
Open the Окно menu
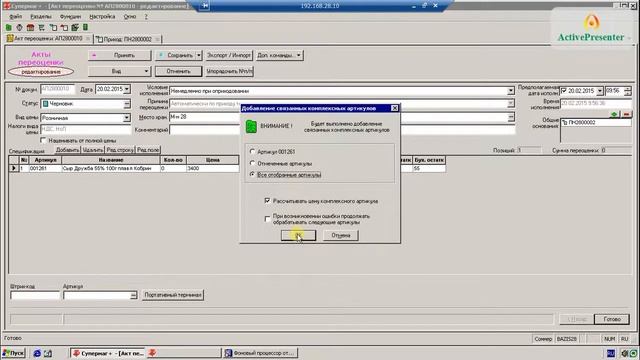130,16
